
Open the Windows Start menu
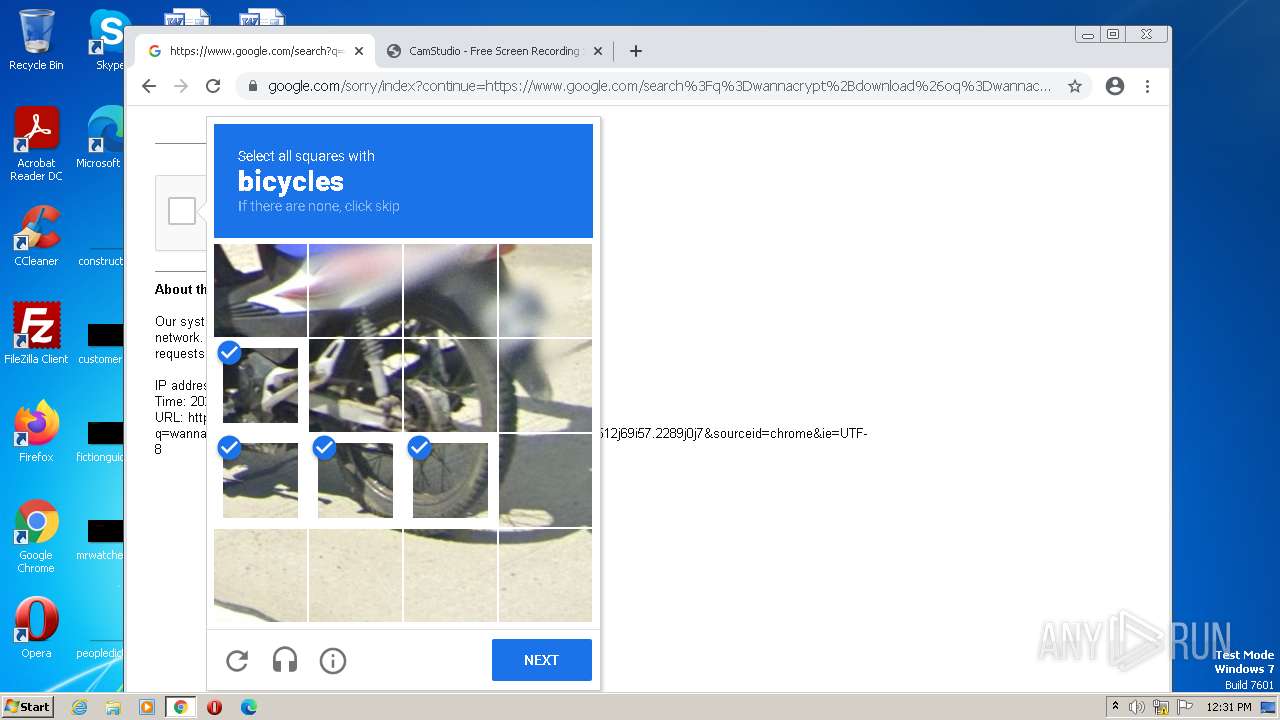(27, 707)
